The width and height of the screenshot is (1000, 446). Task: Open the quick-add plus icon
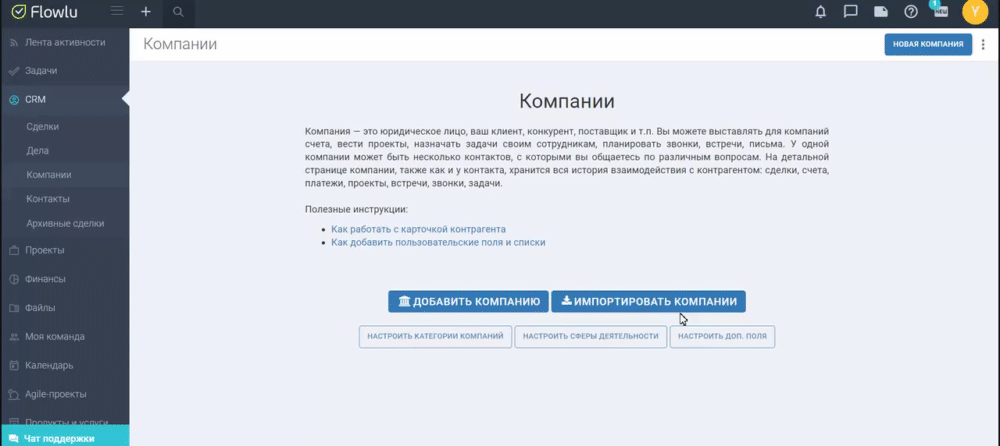point(145,11)
